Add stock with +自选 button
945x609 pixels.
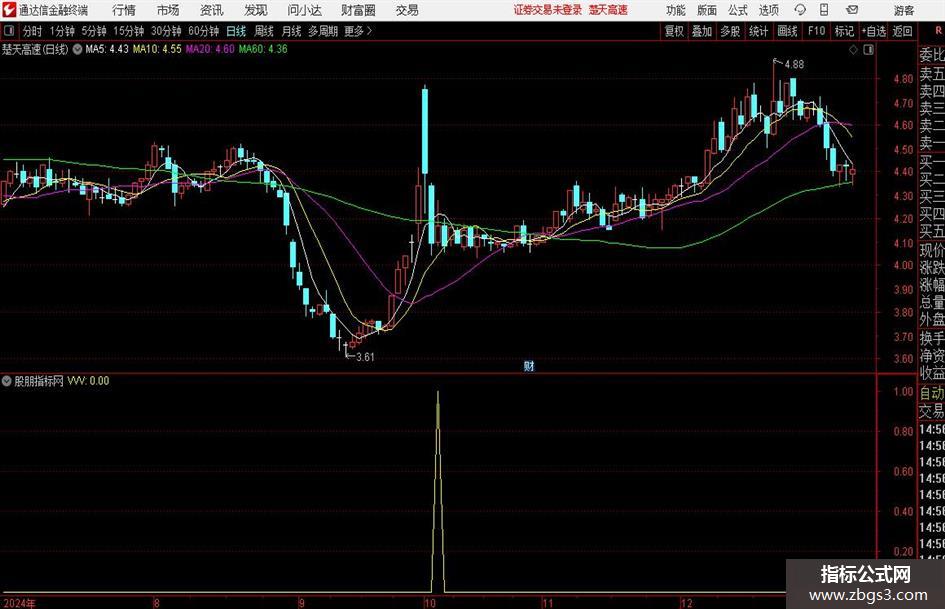[874, 31]
